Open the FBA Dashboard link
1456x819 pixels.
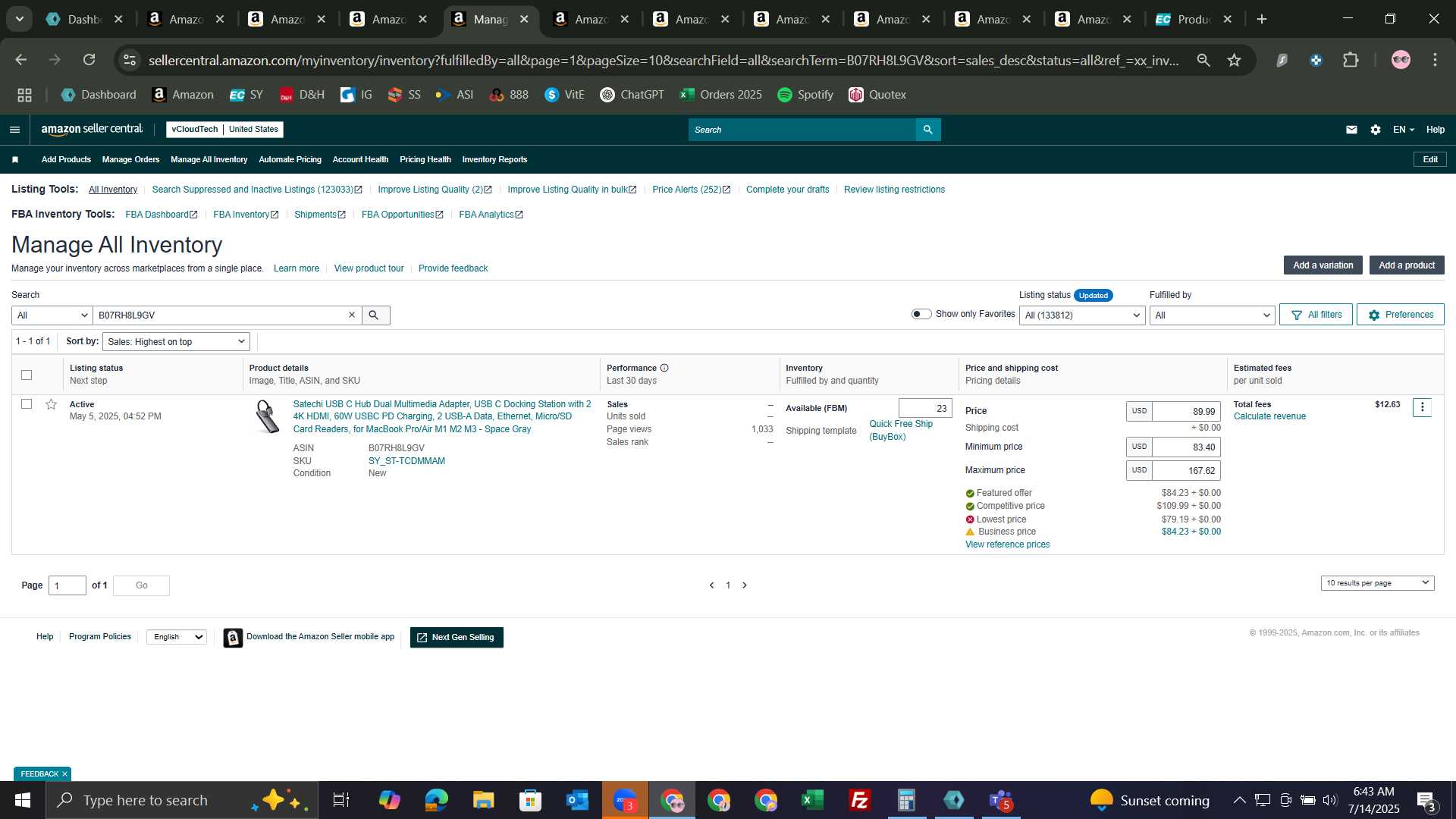point(162,215)
